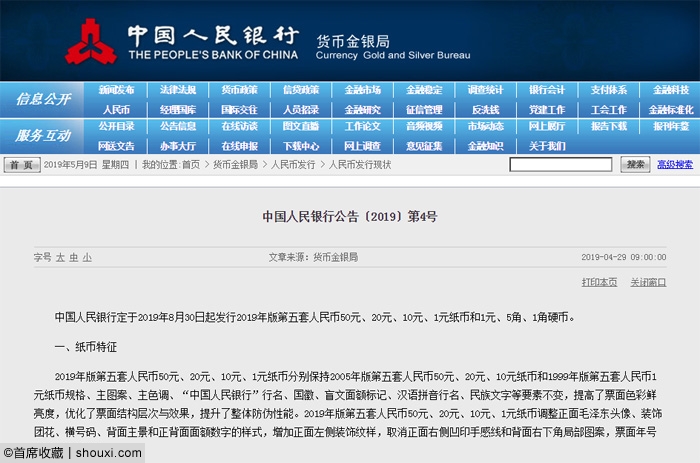
Task: Focus the search text box
Action: (561, 164)
